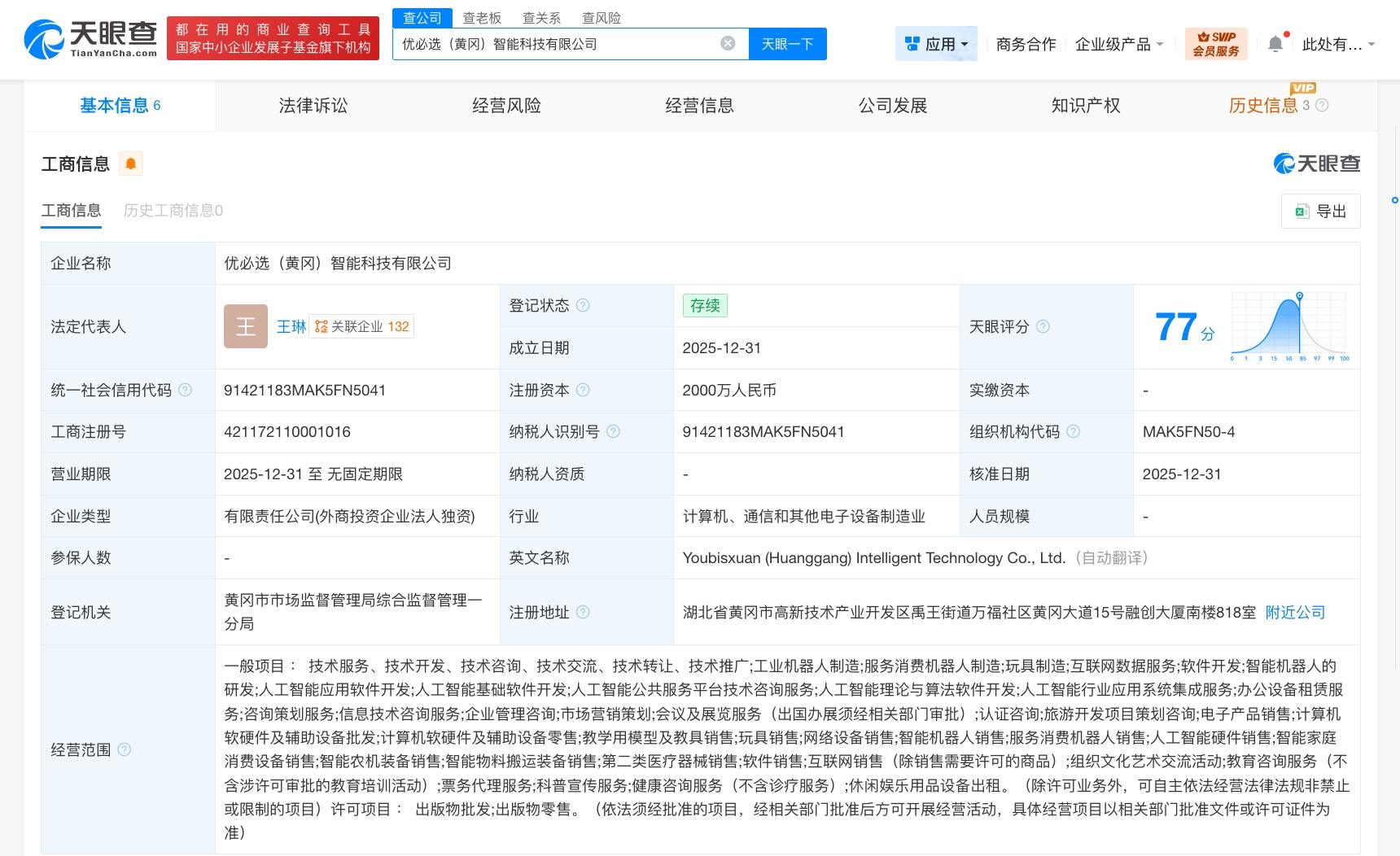Switch to the 法律诉讼 tab
This screenshot has width=1400, height=856.
point(313,105)
